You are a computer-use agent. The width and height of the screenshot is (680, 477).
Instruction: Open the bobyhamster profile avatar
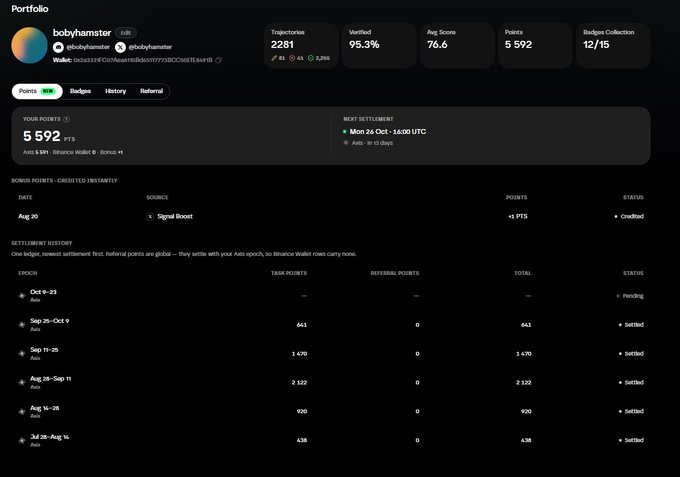click(29, 46)
